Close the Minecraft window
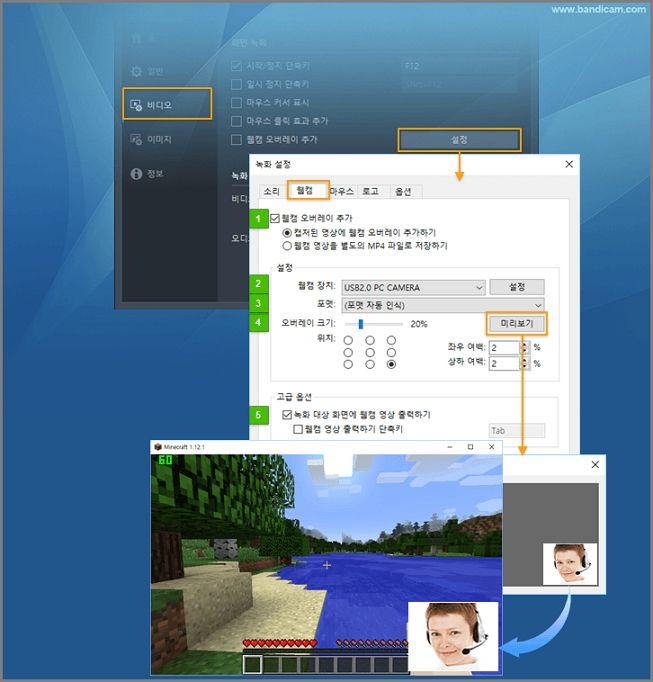Viewport: 653px width, 682px height. pos(492,447)
